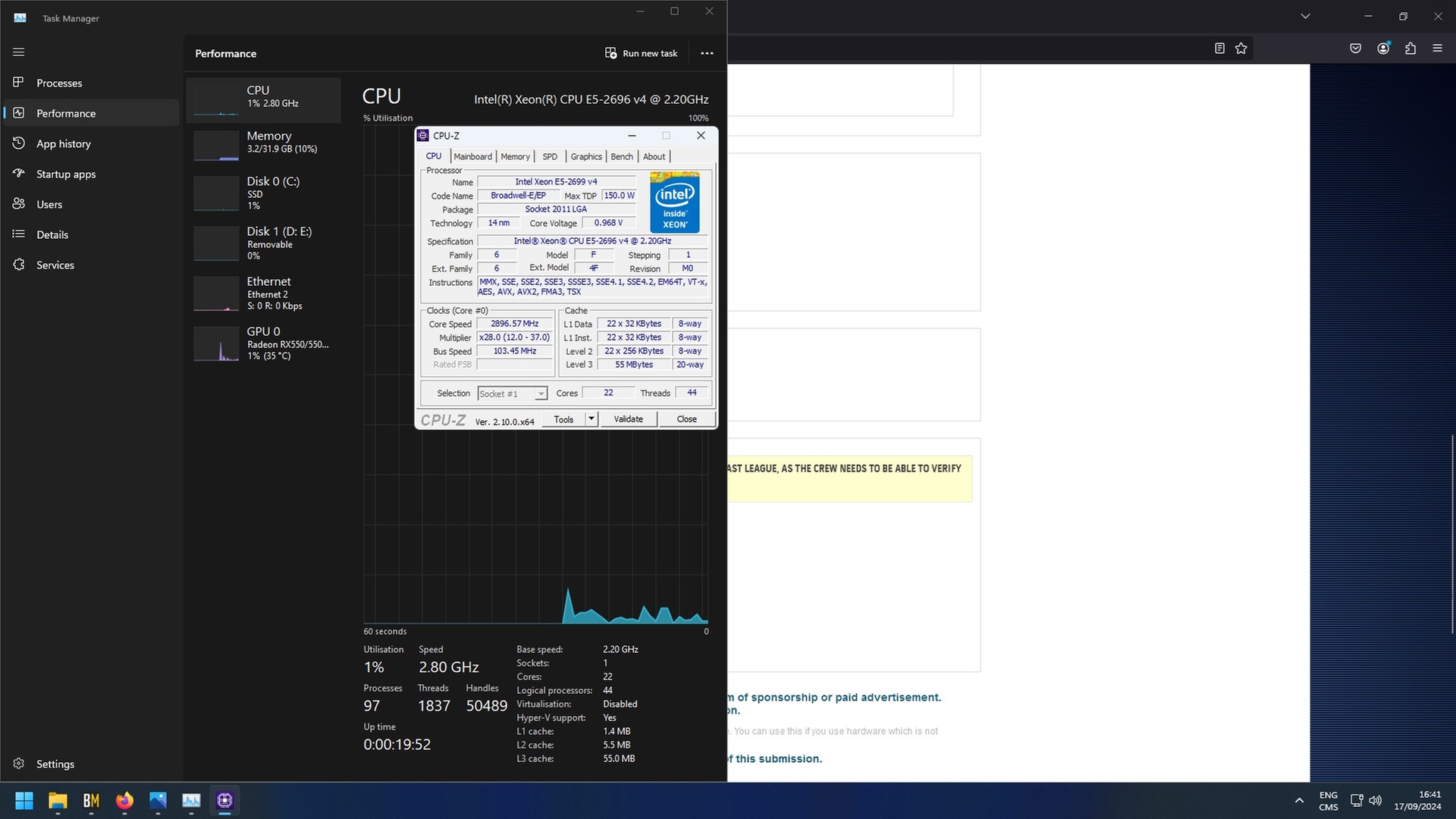This screenshot has height=819, width=1456.
Task: Switch to CPU-Z taskbar icon
Action: pos(224,800)
